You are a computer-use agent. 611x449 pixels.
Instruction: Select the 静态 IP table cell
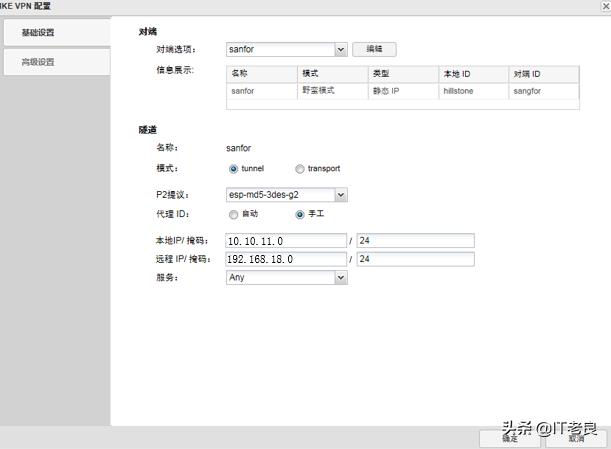tap(403, 91)
